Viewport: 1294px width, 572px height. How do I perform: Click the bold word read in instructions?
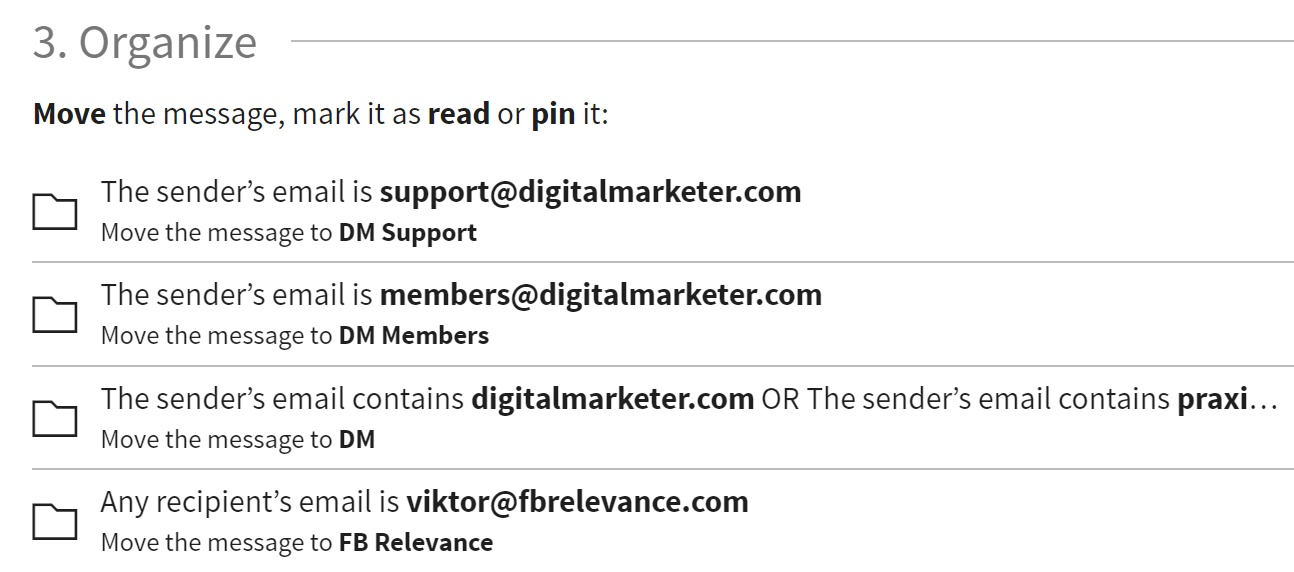coord(458,113)
